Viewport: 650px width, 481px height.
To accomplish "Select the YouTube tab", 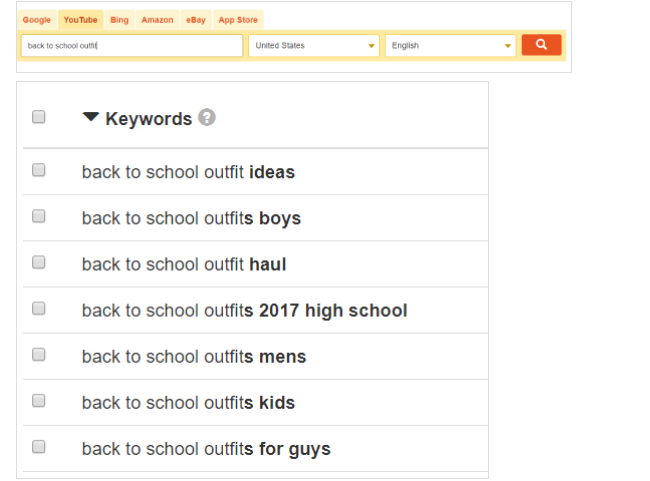I will (x=80, y=20).
